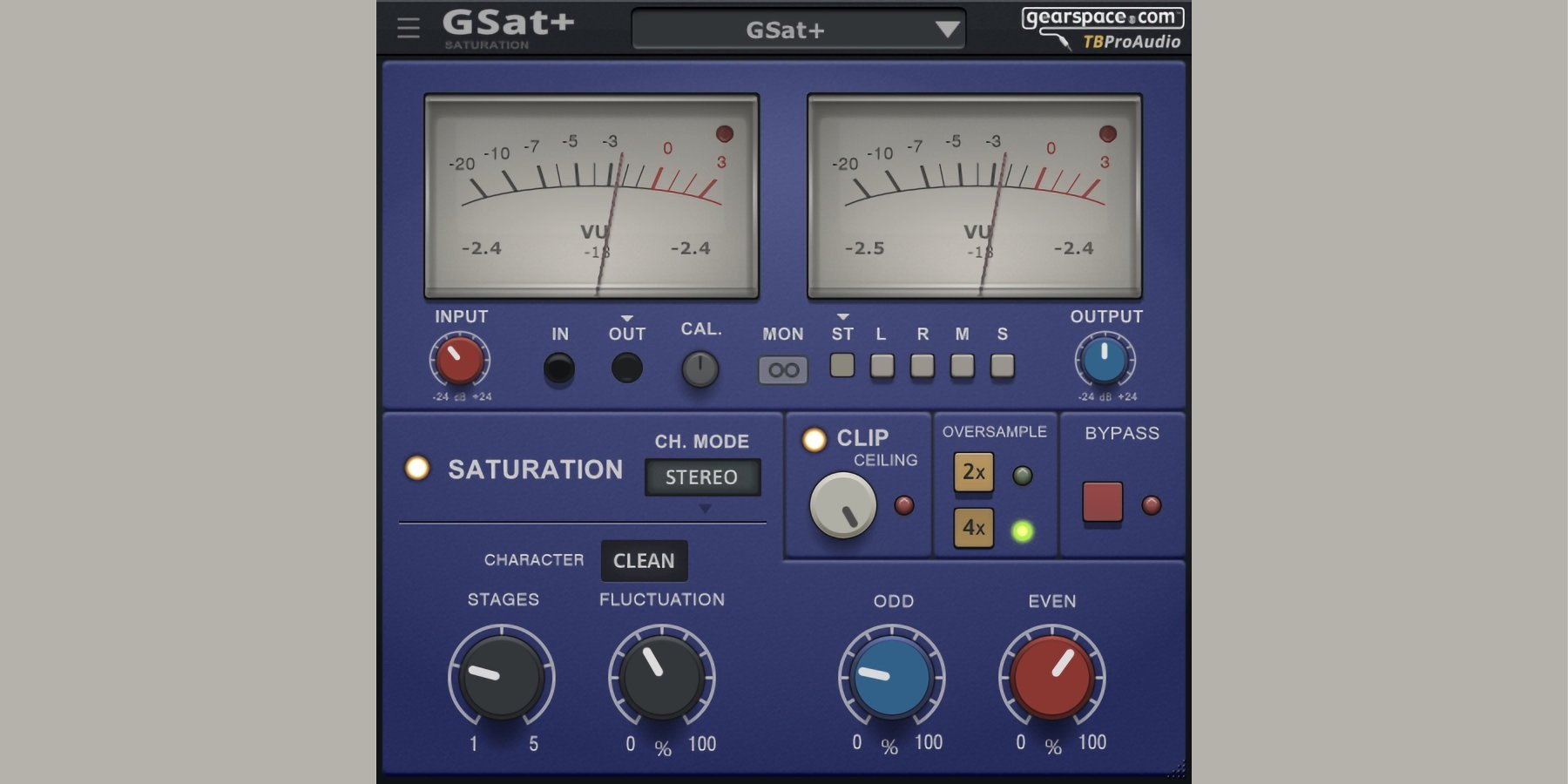Enable 2x oversampling
The image size is (1568, 784).
click(973, 473)
